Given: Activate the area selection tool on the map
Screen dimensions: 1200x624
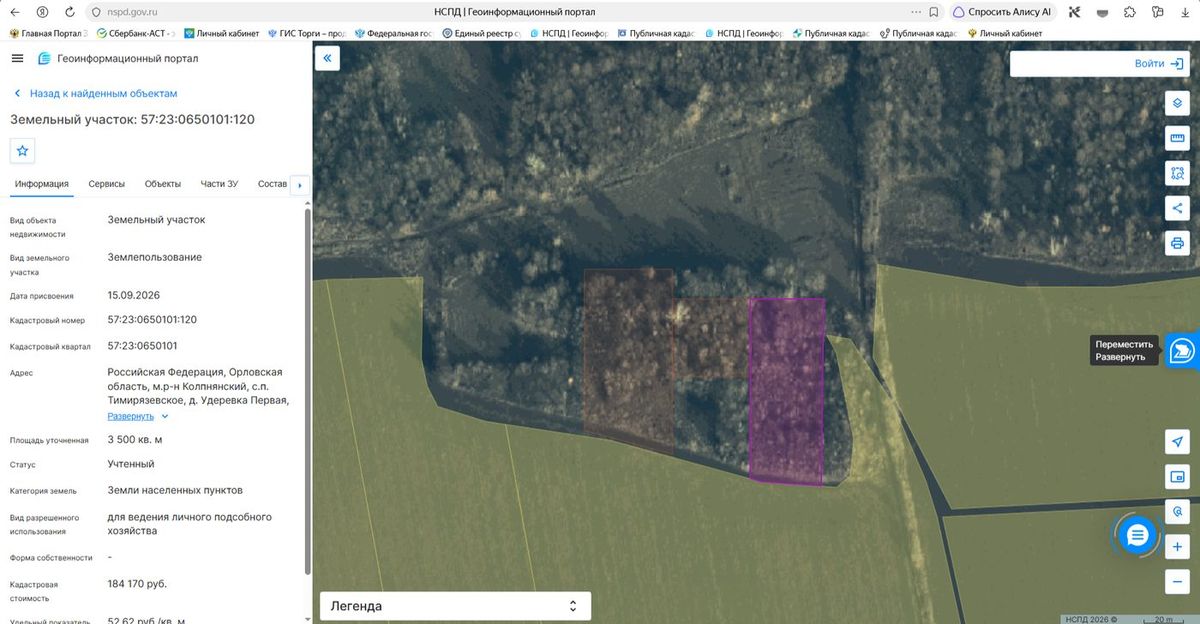Looking at the screenshot, I should [x=1177, y=173].
